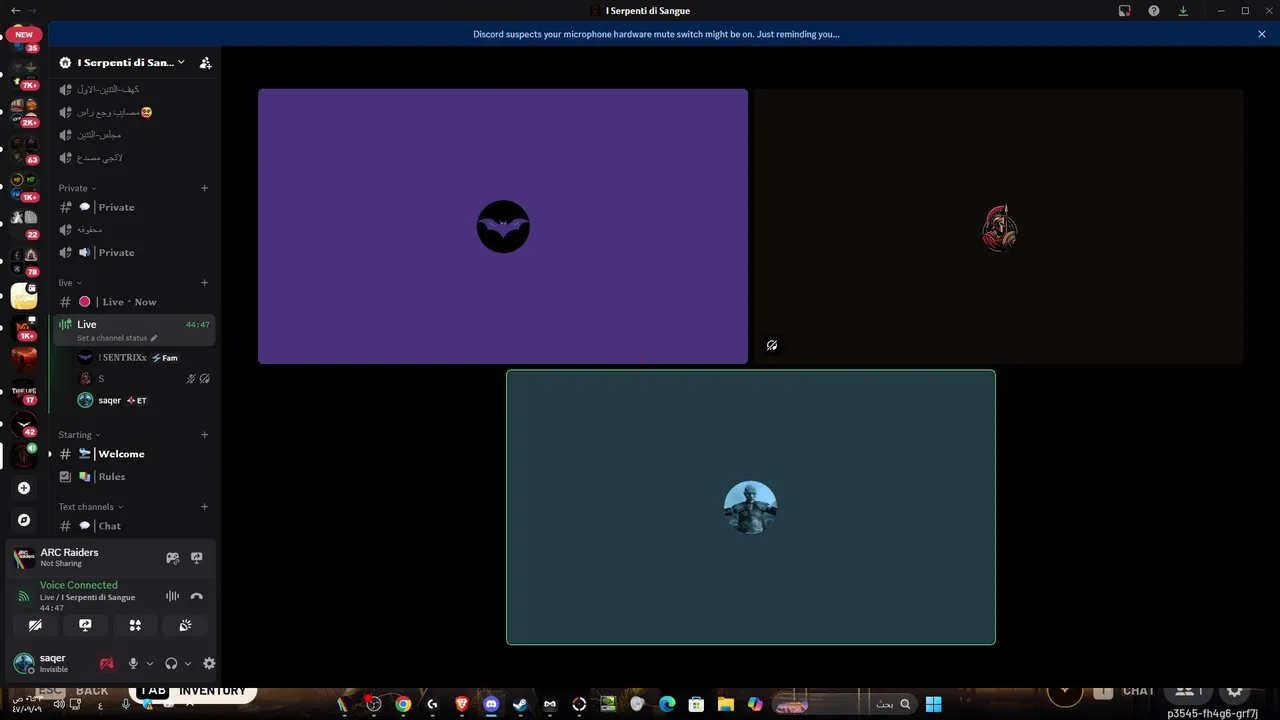Join the Private voice channel with speaker emoji
The image size is (1280, 720).
(x=134, y=252)
